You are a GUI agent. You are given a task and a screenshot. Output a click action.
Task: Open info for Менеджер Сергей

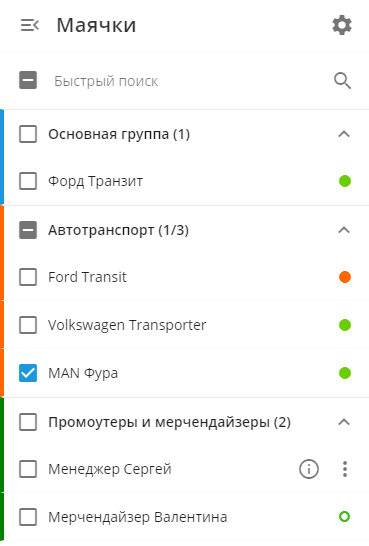309,469
